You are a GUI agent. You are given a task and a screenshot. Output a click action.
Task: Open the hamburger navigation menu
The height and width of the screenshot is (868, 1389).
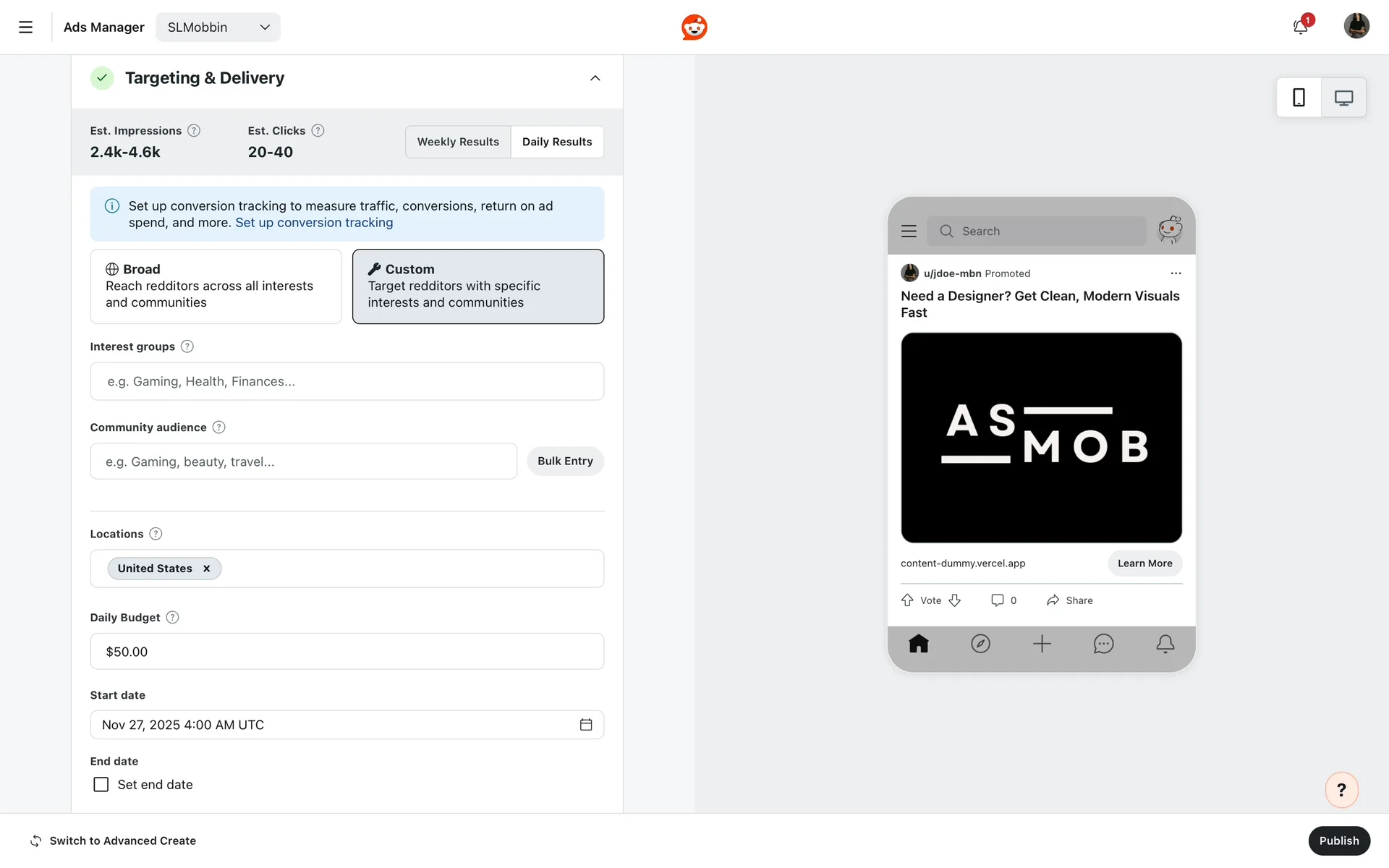pos(25,27)
